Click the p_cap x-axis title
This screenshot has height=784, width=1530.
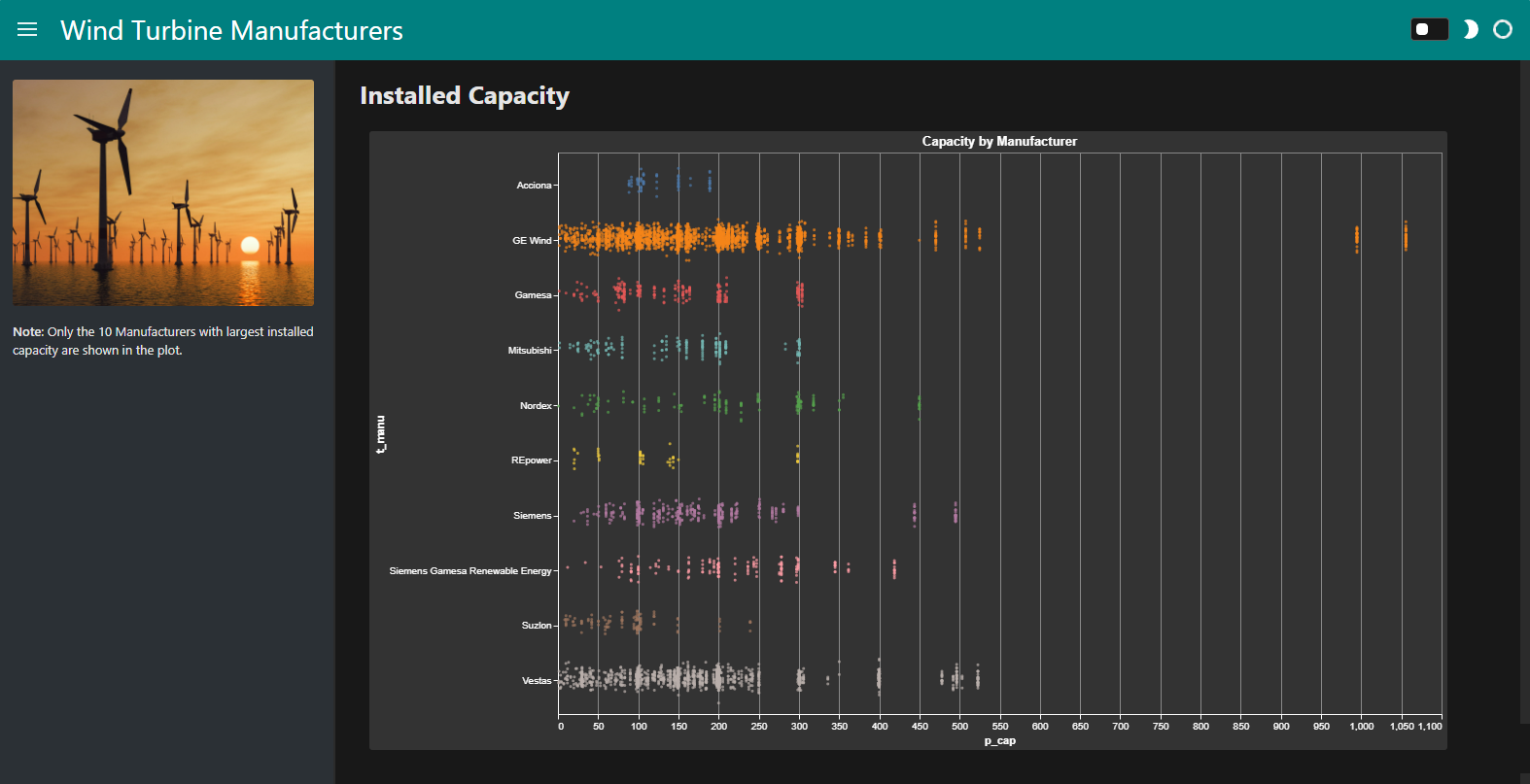(999, 740)
